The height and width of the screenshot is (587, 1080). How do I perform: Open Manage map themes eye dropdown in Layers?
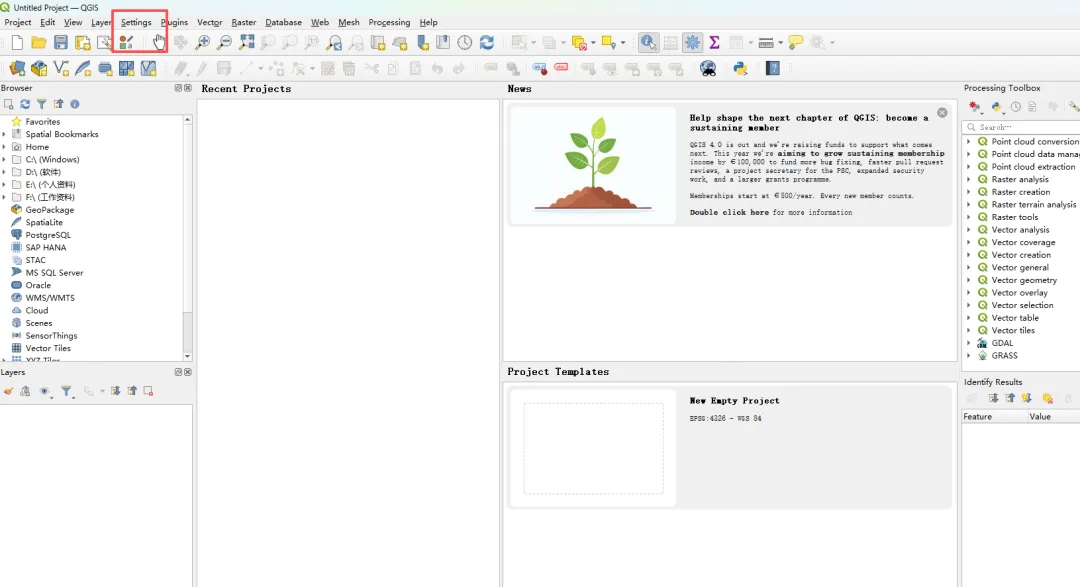[45, 391]
